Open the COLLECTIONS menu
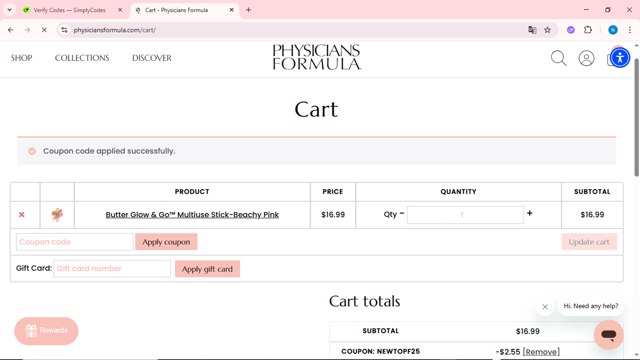 coord(82,58)
